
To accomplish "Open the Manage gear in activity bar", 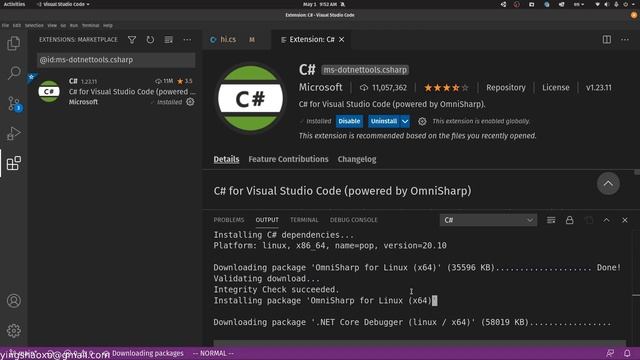I will tap(13, 331).
